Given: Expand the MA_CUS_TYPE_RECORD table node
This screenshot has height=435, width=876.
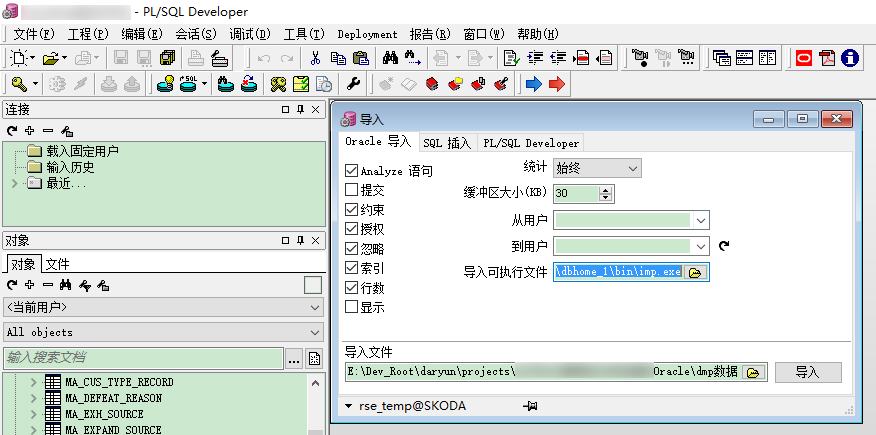Looking at the screenshot, I should click(x=34, y=382).
